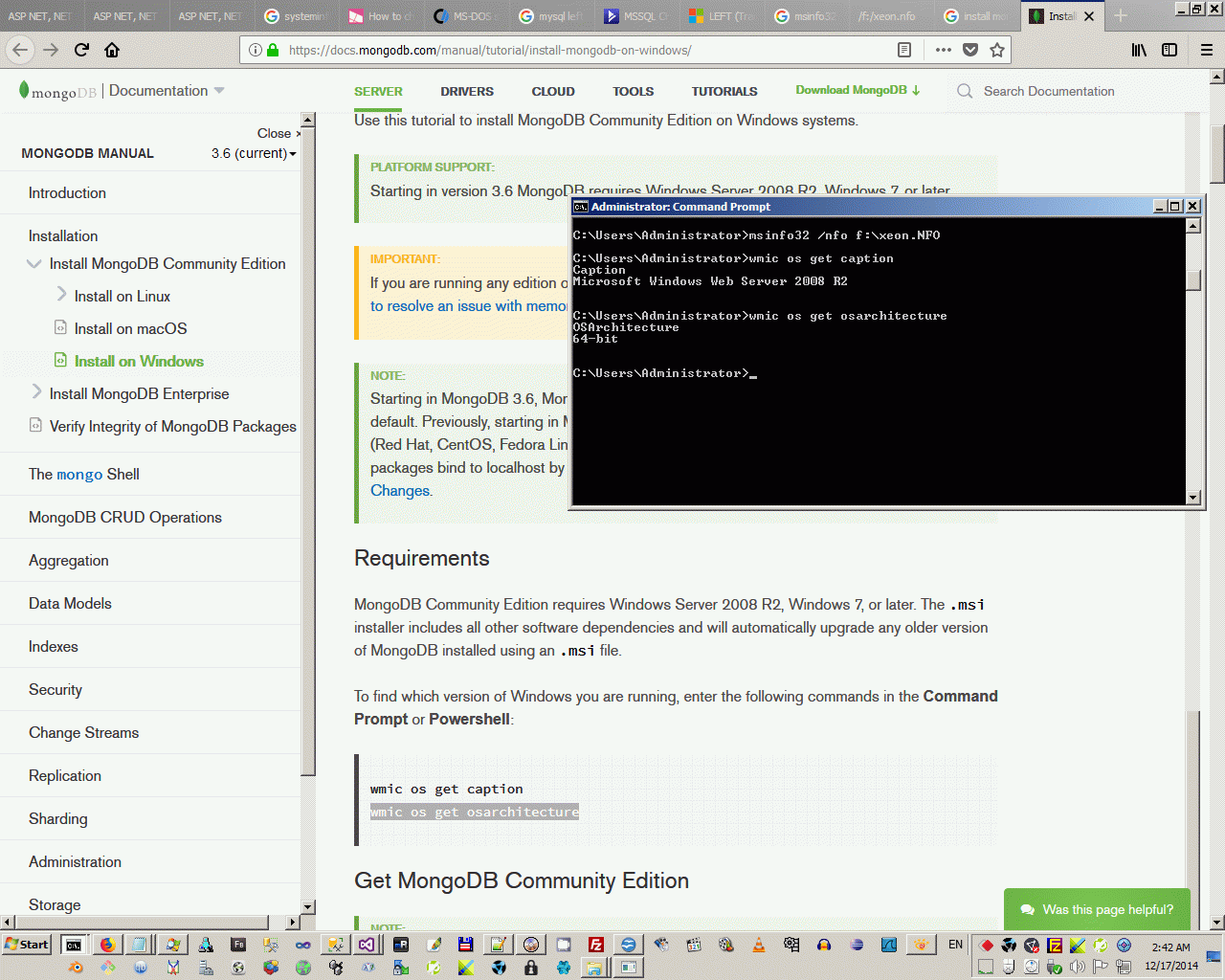Click the 'Was this page helpful?' button
Viewport: 1225px width, 980px height.
(x=1097, y=909)
